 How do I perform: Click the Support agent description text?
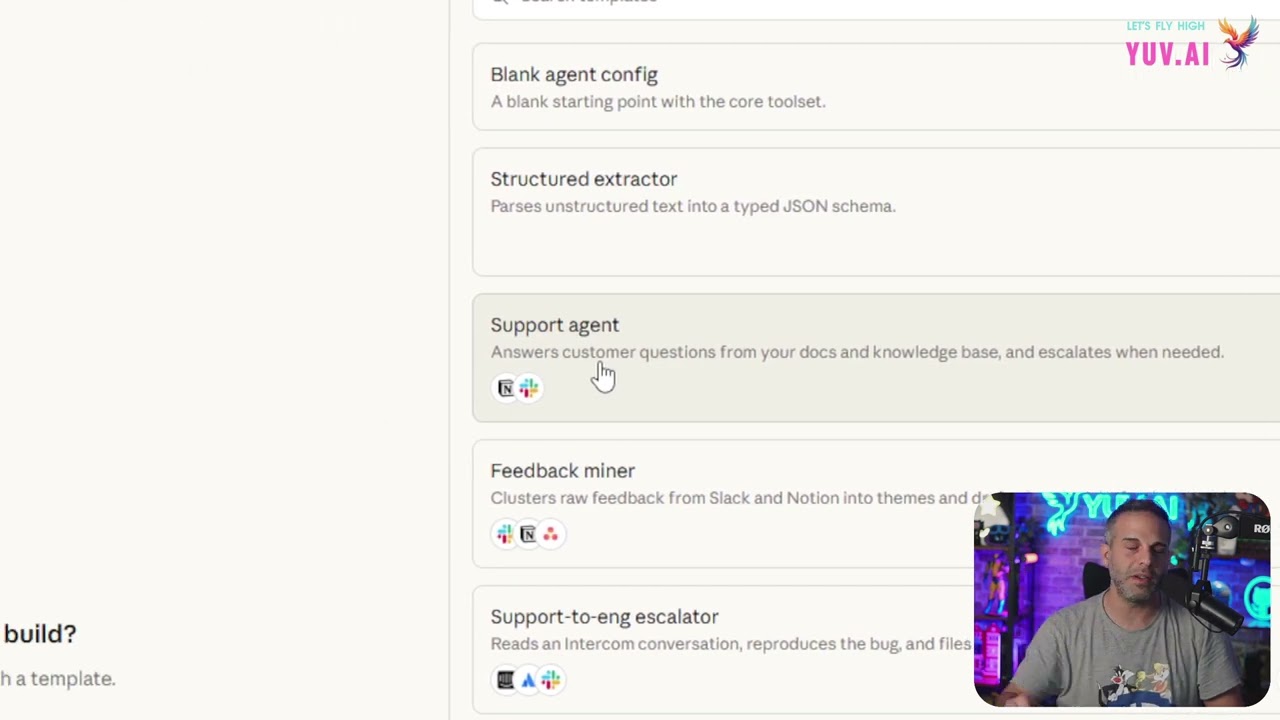click(x=856, y=352)
